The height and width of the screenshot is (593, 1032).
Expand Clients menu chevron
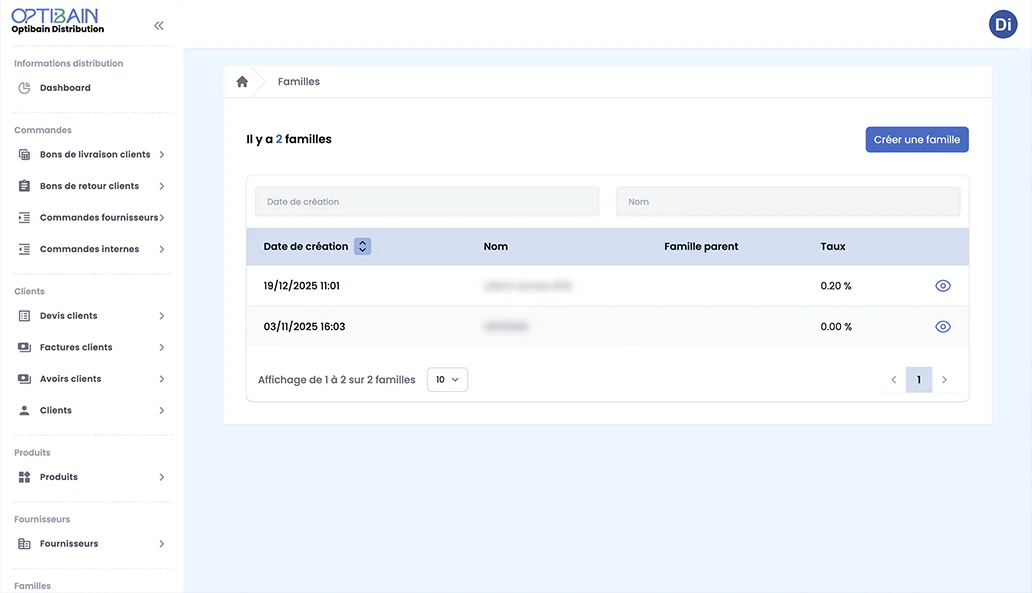(162, 411)
